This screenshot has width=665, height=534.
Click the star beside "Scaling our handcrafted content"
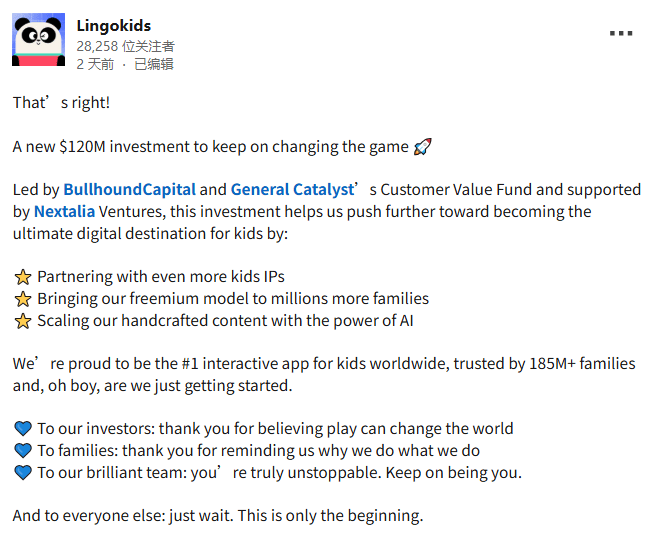[x=23, y=321]
